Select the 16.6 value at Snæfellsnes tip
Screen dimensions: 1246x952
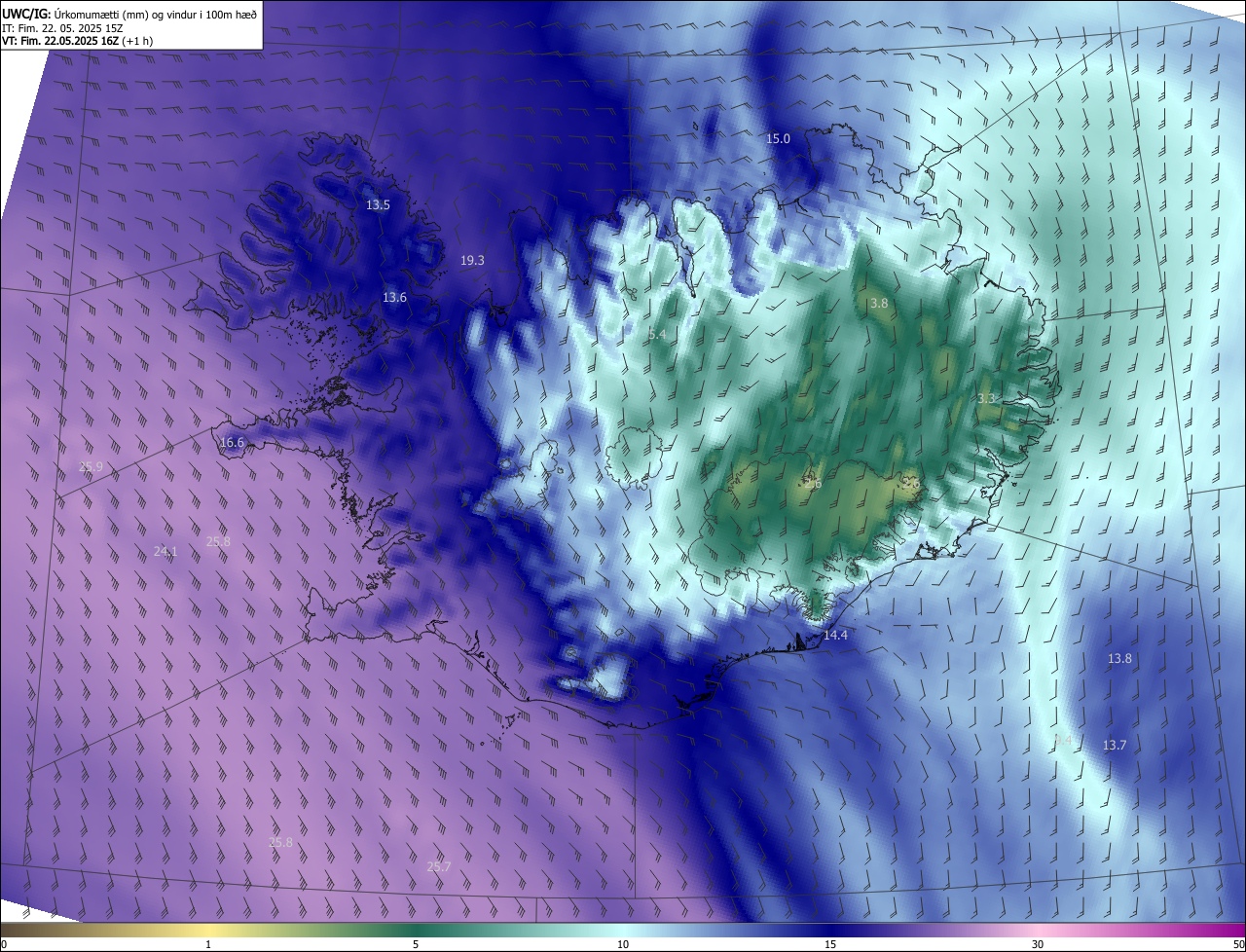point(232,443)
